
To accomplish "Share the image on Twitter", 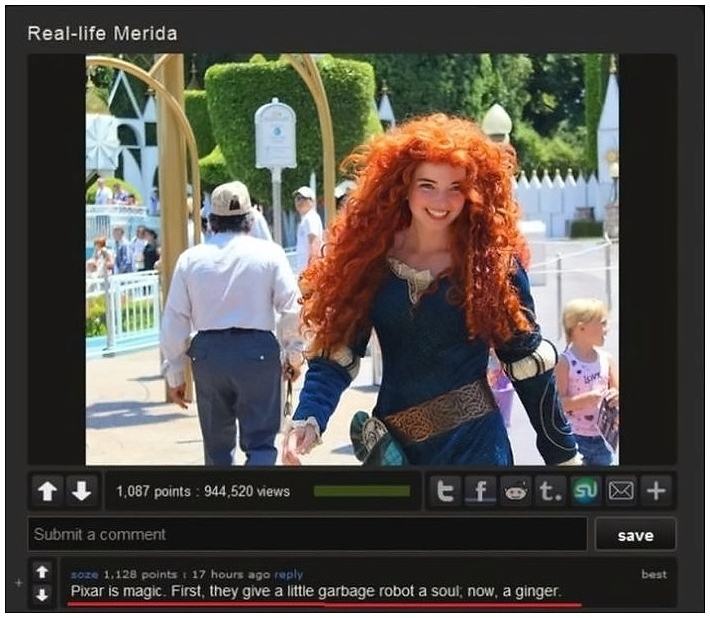I will pyautogui.click(x=446, y=491).
